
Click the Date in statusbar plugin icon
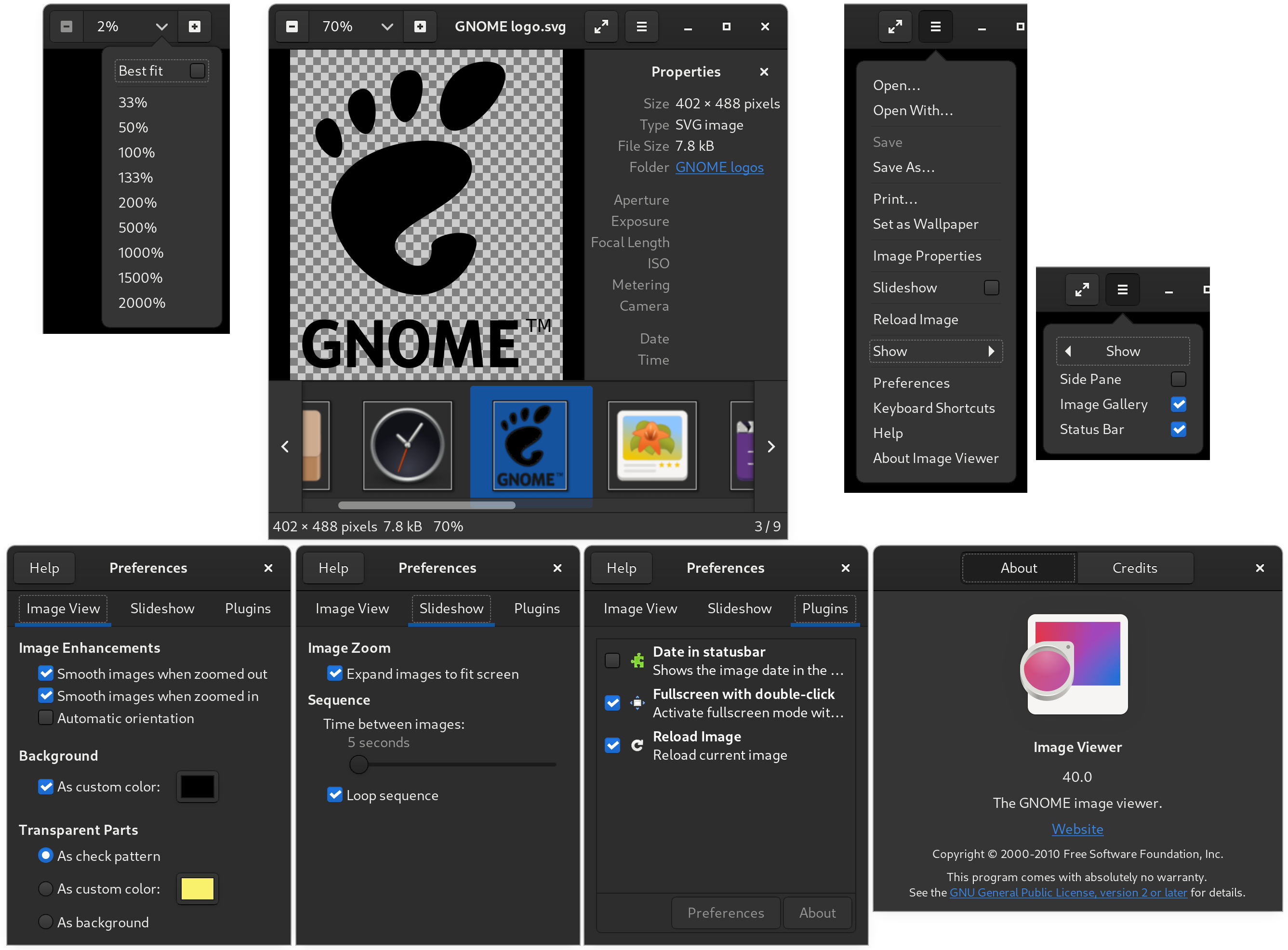pos(637,661)
